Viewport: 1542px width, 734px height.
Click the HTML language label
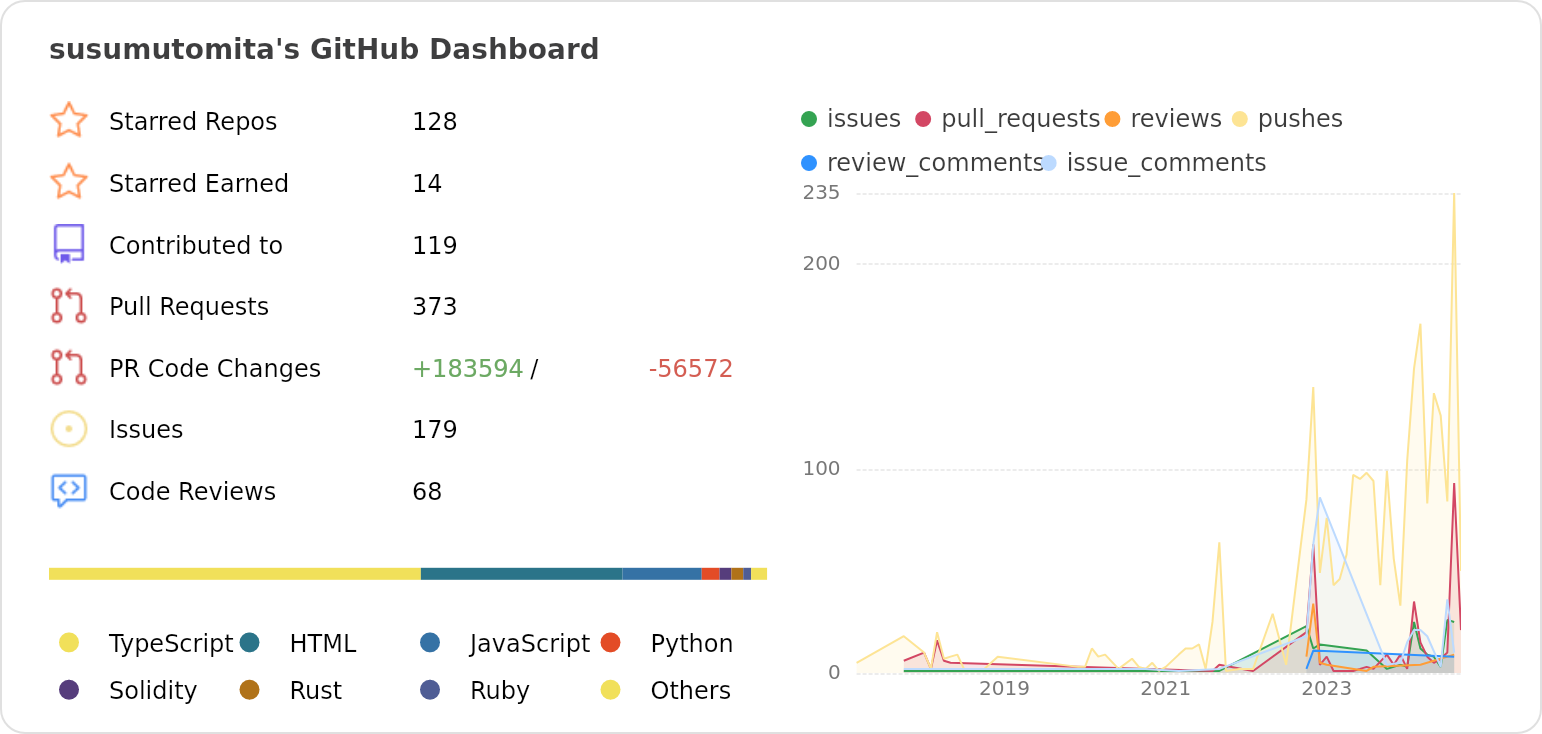(x=323, y=644)
